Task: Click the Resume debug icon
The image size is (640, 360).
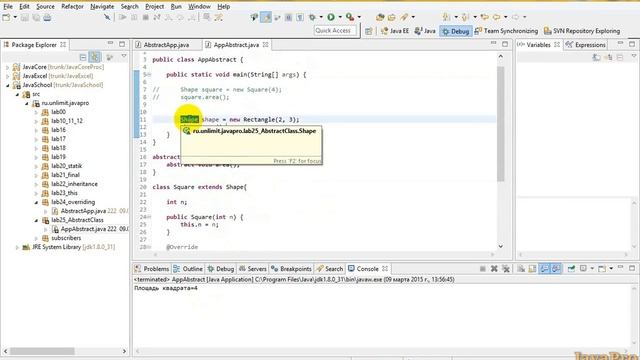Action: tap(122, 17)
